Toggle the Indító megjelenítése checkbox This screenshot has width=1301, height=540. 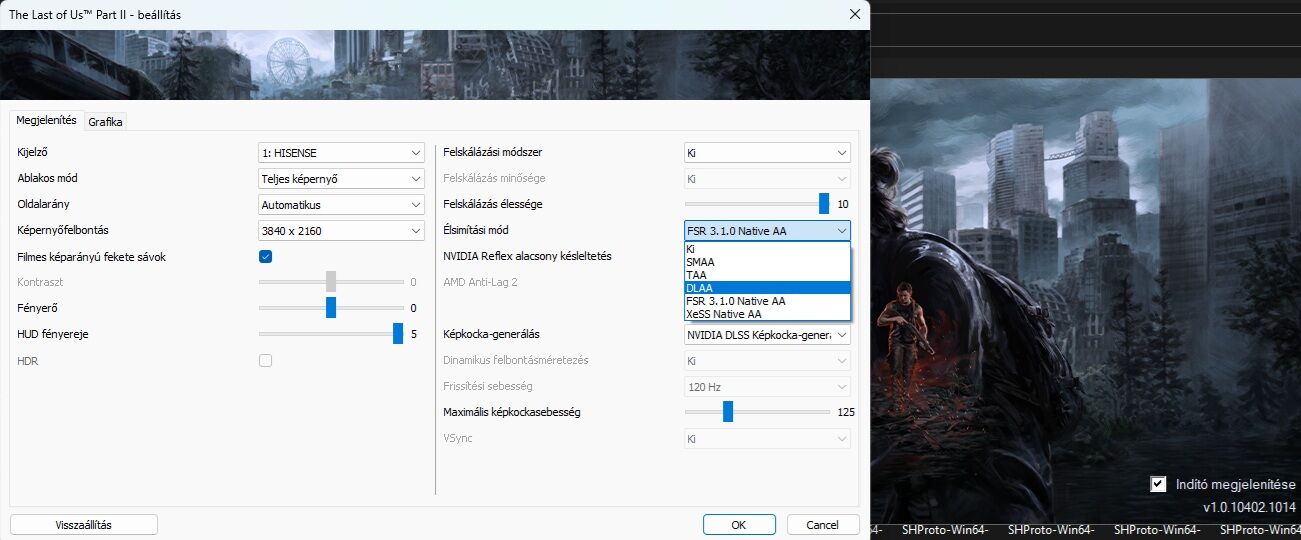click(x=1158, y=484)
